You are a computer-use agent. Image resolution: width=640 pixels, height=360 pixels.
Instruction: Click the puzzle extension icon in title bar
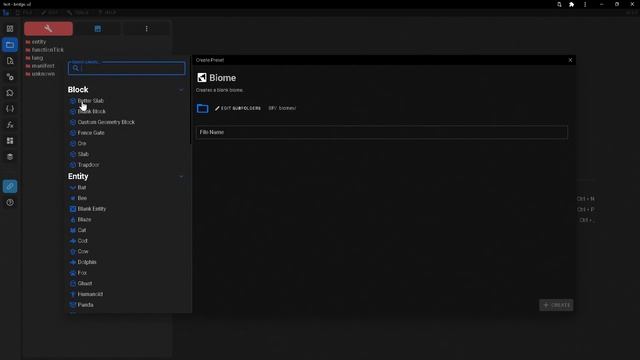click(571, 4)
